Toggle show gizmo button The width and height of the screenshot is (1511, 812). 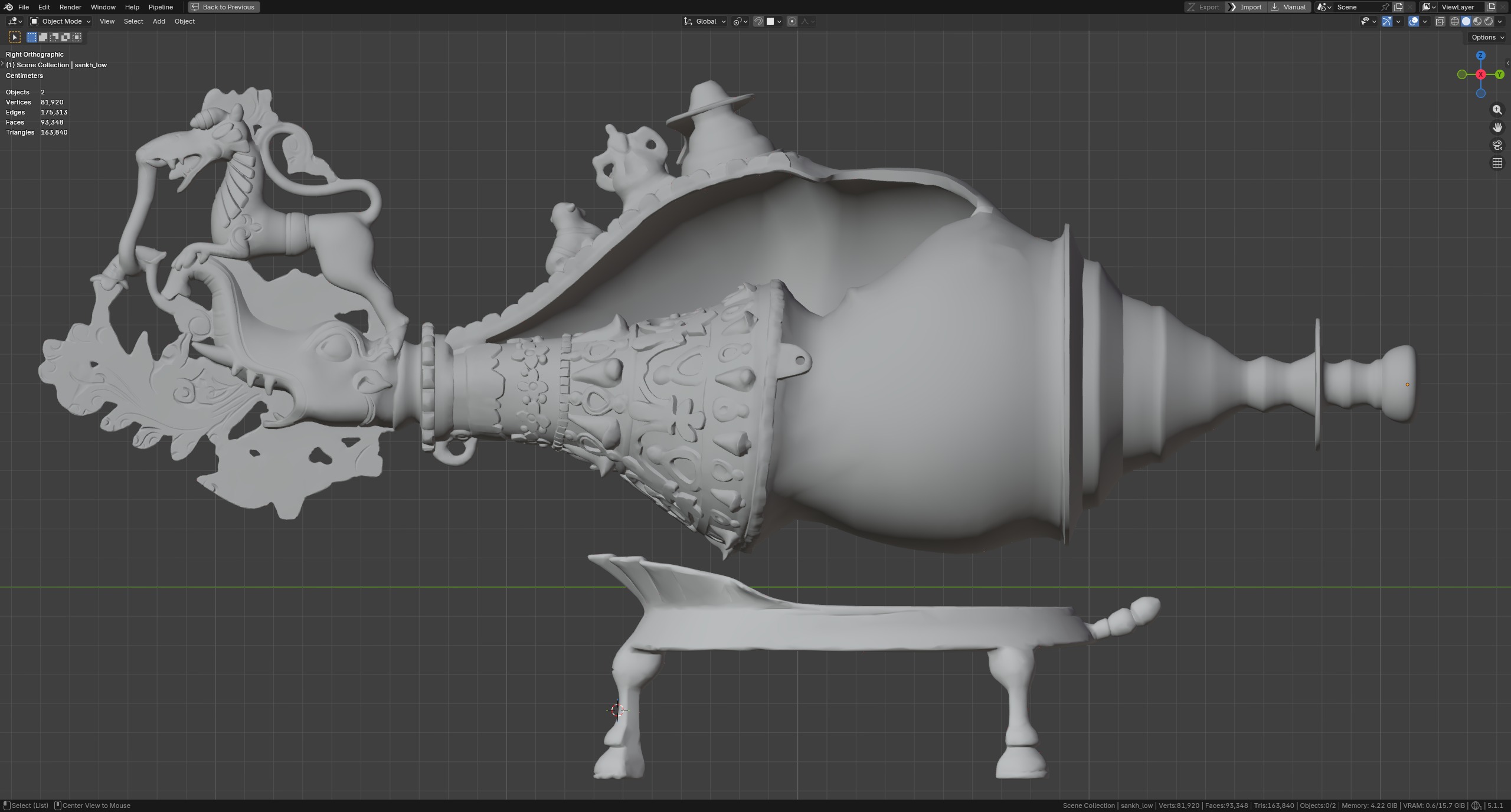point(1387,21)
